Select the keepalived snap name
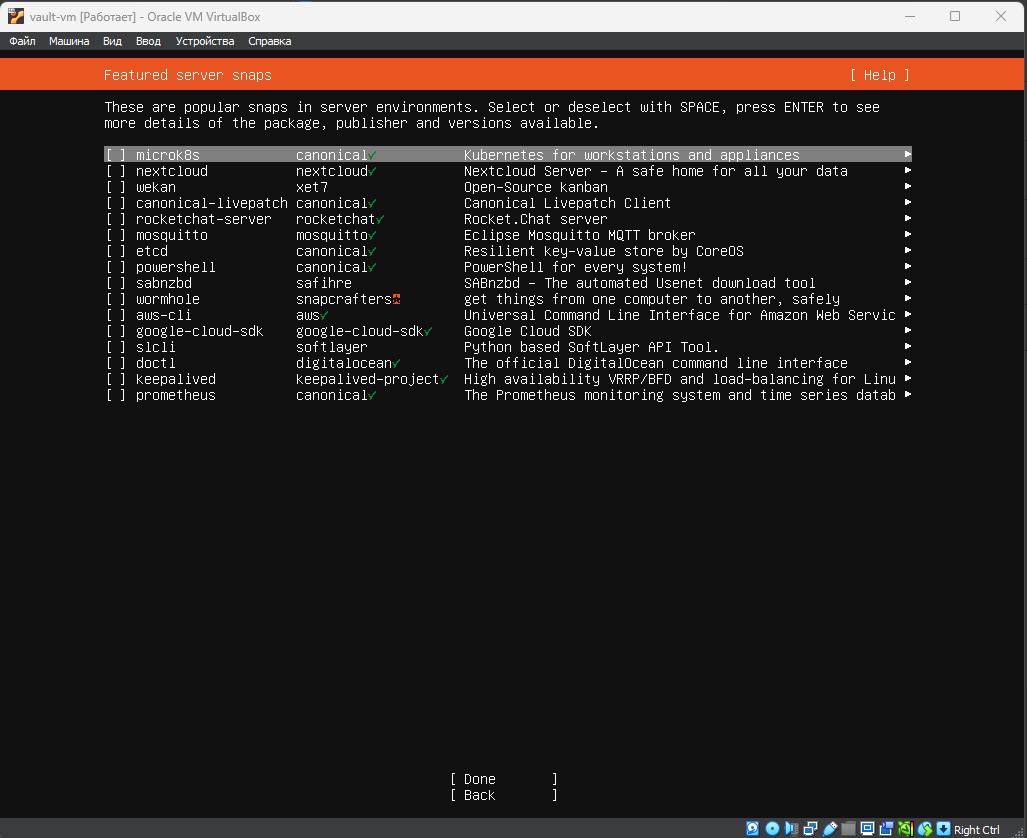 click(x=176, y=379)
